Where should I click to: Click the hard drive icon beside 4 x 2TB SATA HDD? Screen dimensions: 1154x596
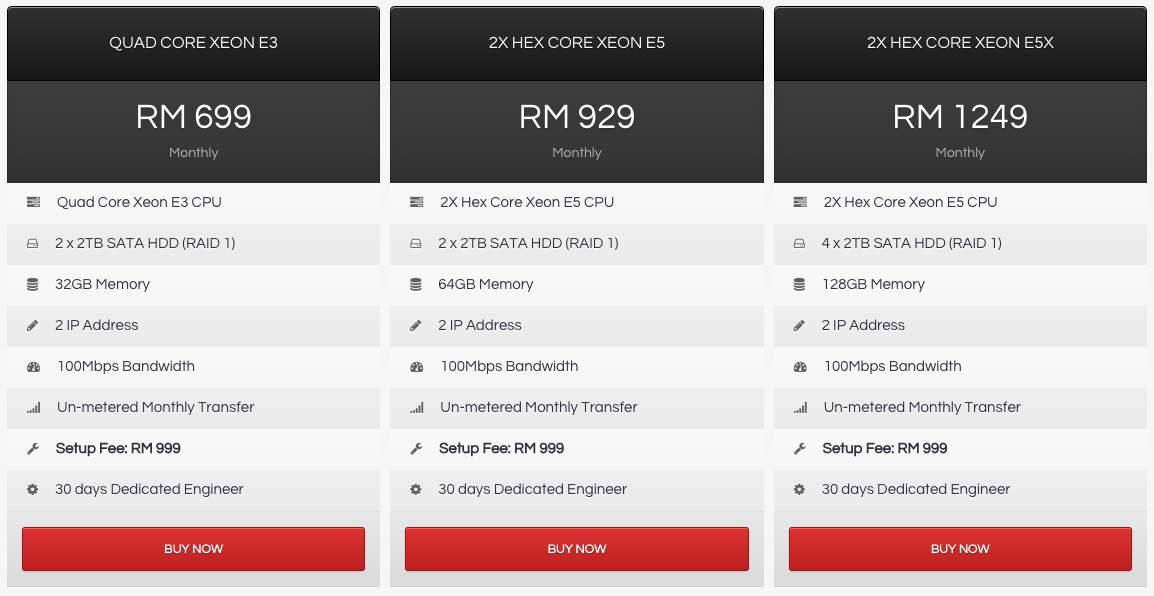click(799, 243)
